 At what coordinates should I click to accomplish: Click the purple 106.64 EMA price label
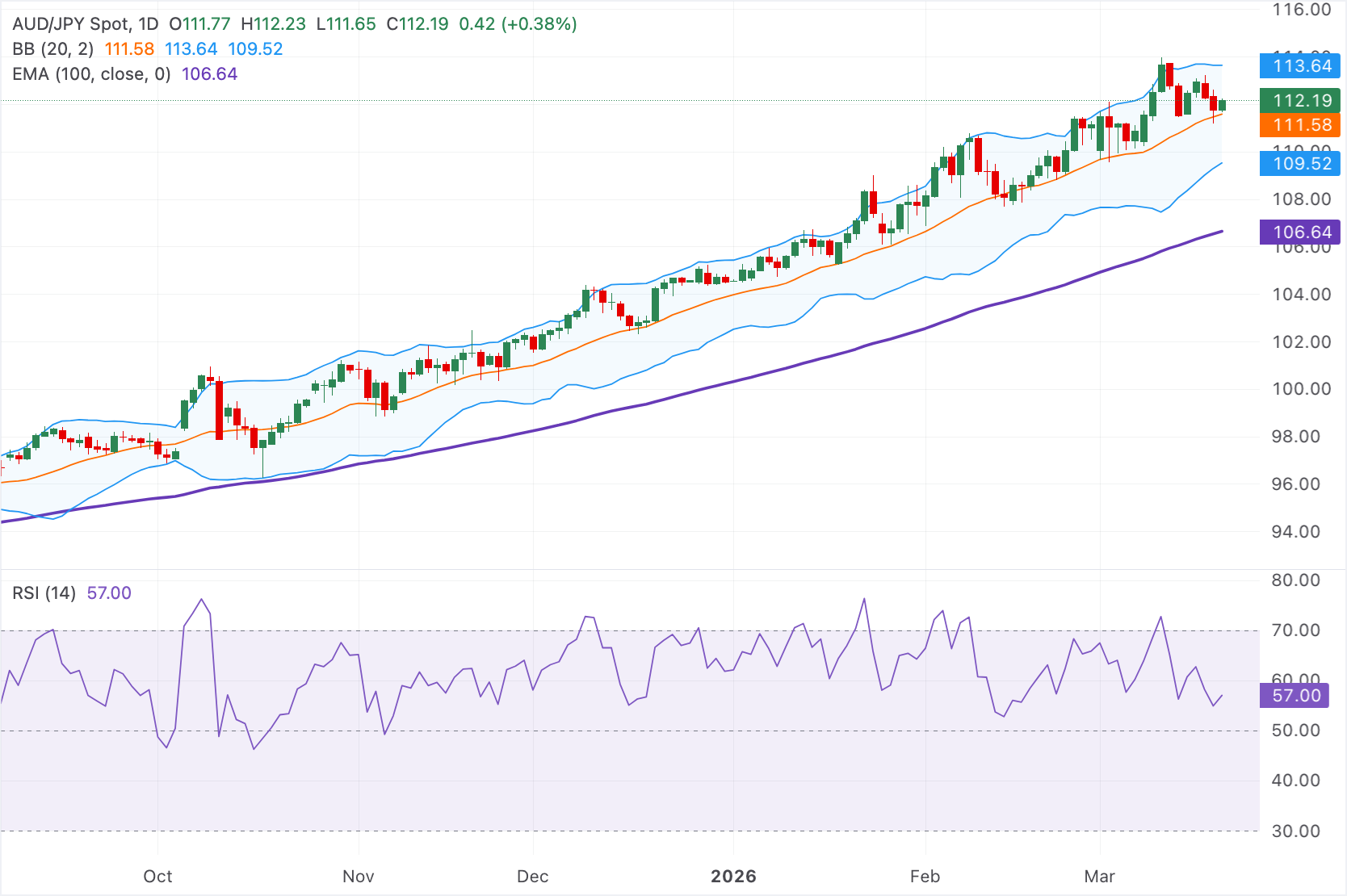click(1300, 232)
